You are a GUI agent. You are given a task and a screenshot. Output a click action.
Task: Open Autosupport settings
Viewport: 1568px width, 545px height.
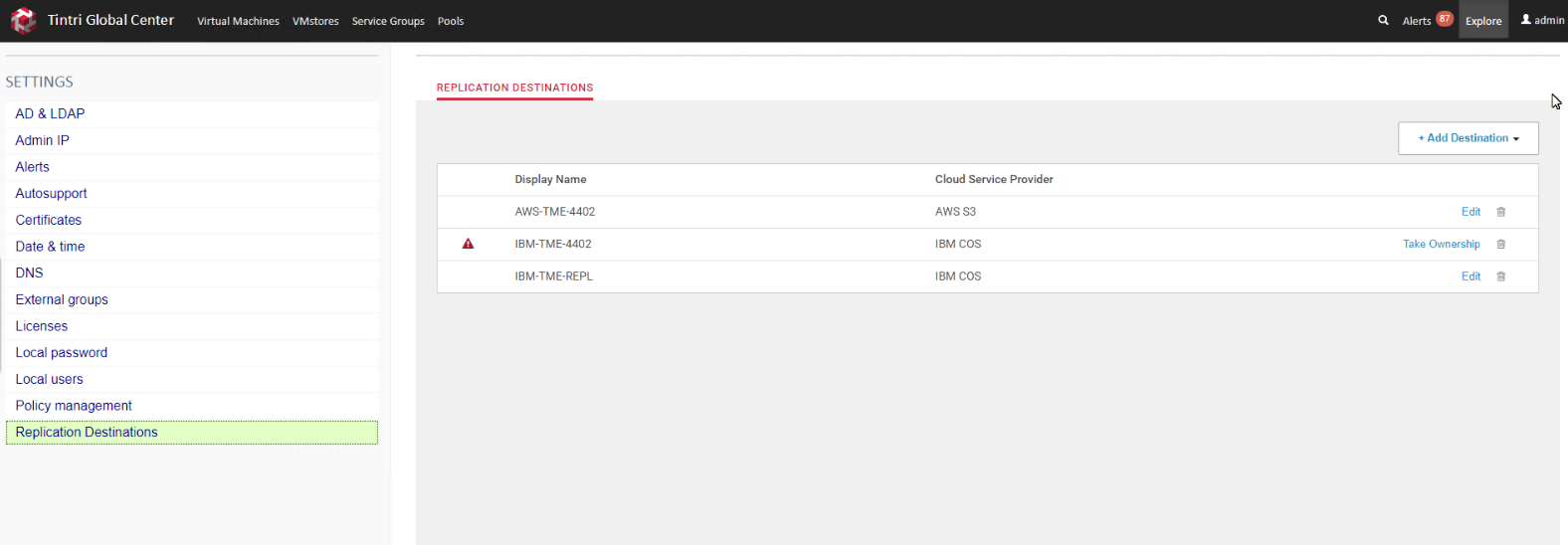click(192, 194)
